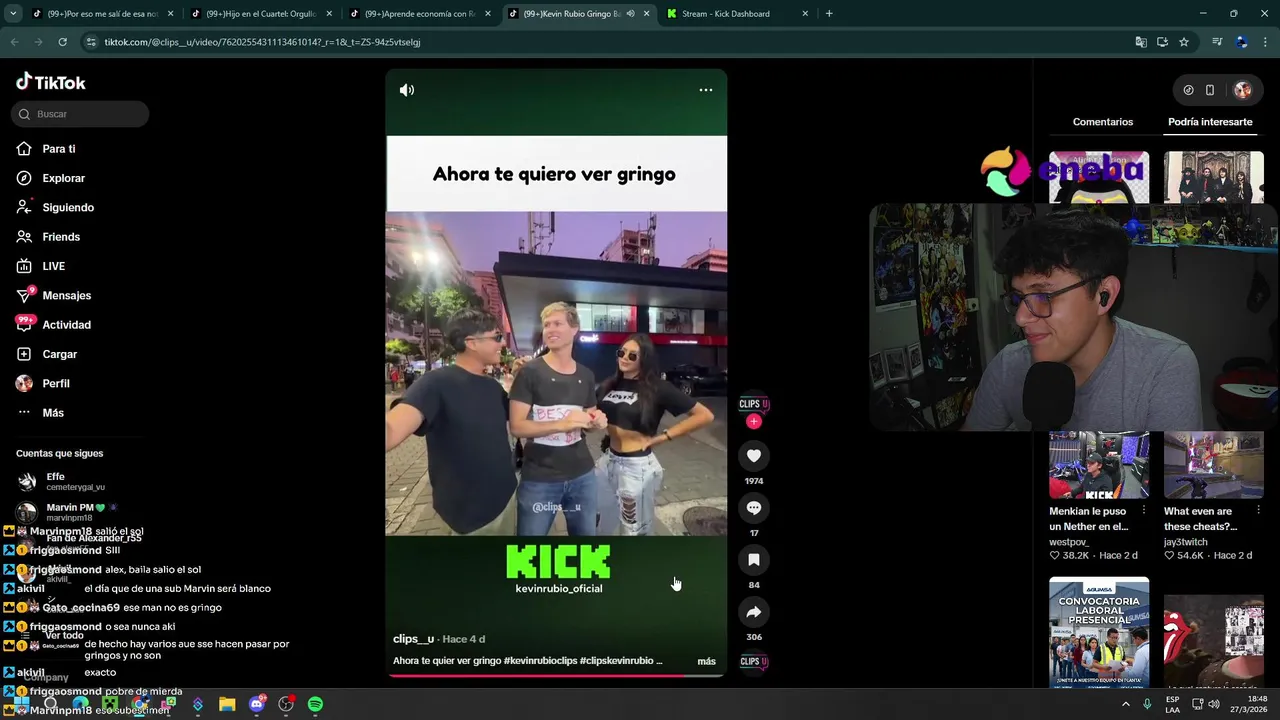Viewport: 1280px width, 720px height.
Task: Mute the TikTok video sound
Action: 407,90
